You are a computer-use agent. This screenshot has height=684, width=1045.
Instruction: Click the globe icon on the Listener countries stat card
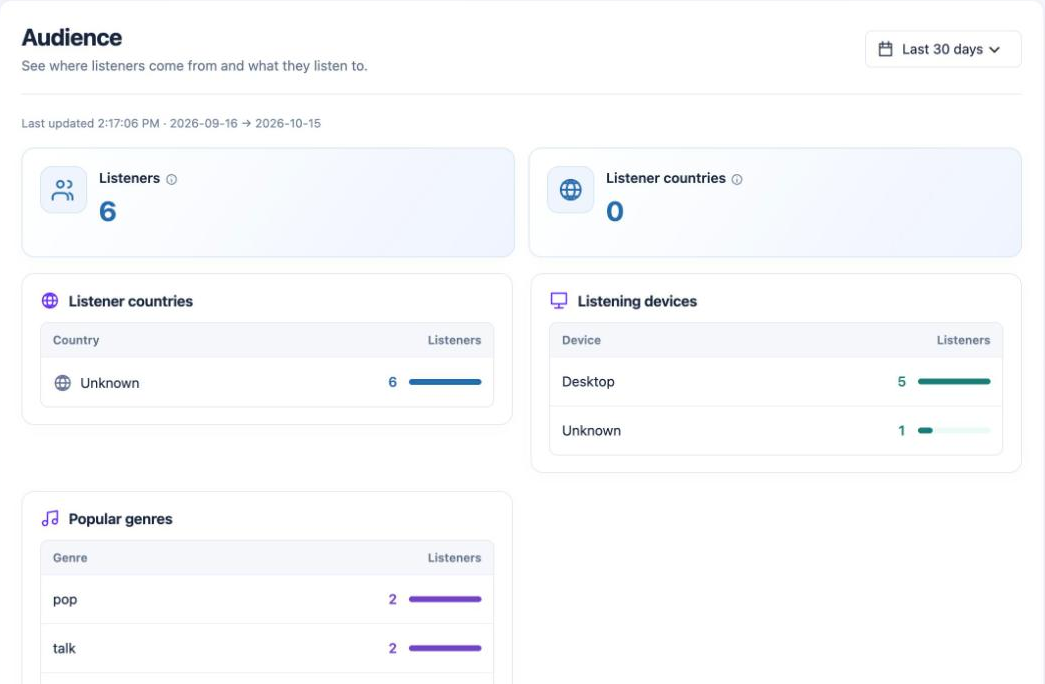pyautogui.click(x=570, y=190)
